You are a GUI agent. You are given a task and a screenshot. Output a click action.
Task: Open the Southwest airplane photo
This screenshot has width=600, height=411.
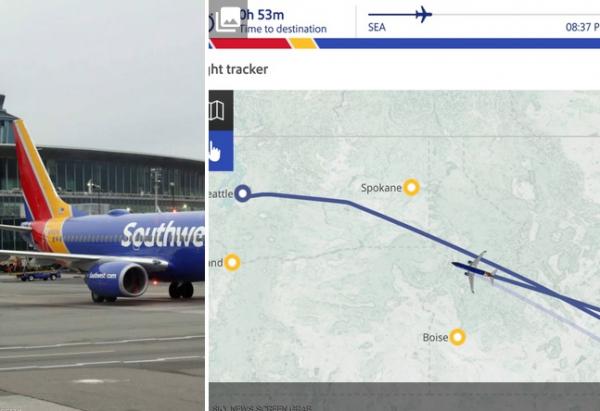tap(102, 206)
